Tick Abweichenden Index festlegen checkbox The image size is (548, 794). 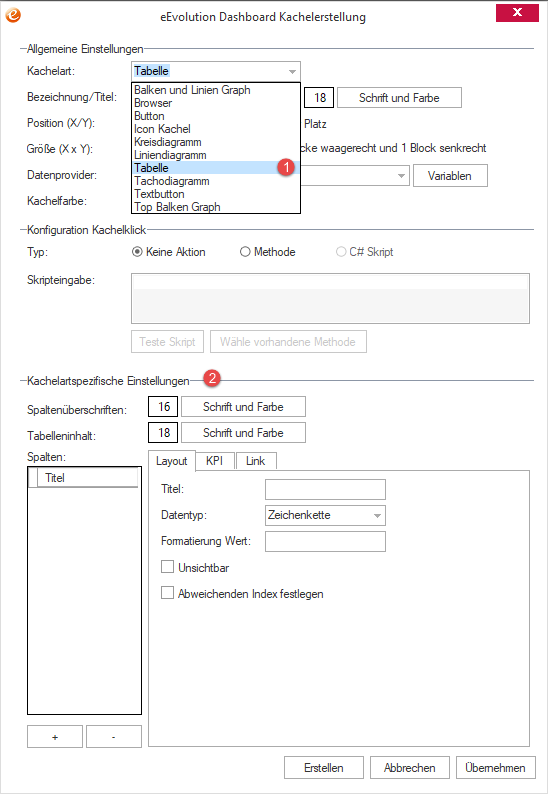coord(167,593)
